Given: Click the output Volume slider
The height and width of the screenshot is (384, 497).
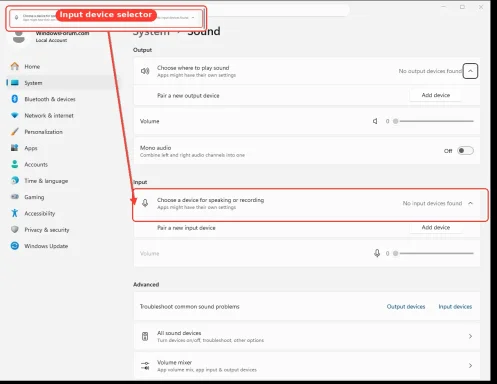Looking at the screenshot, I should click(433, 121).
